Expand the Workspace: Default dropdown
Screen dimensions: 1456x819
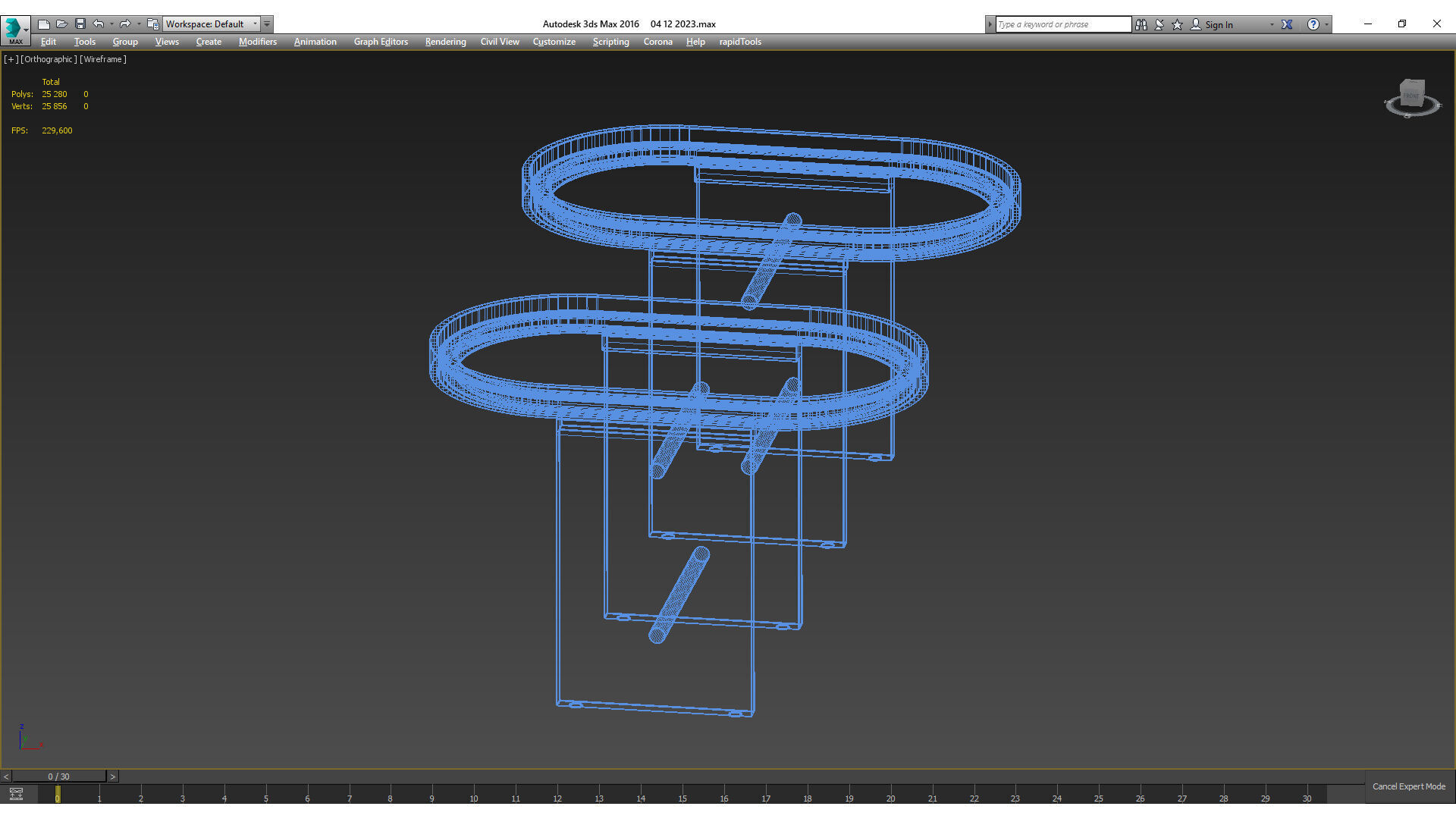(x=255, y=24)
